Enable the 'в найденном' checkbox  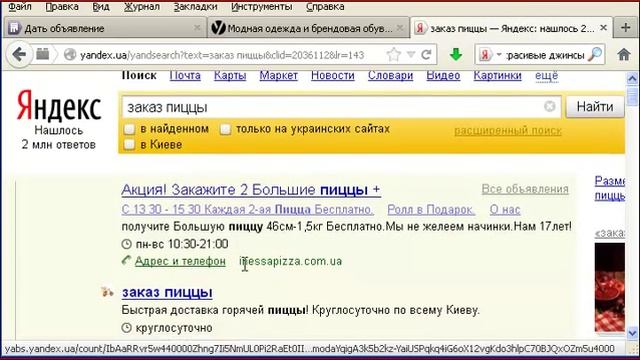129,129
